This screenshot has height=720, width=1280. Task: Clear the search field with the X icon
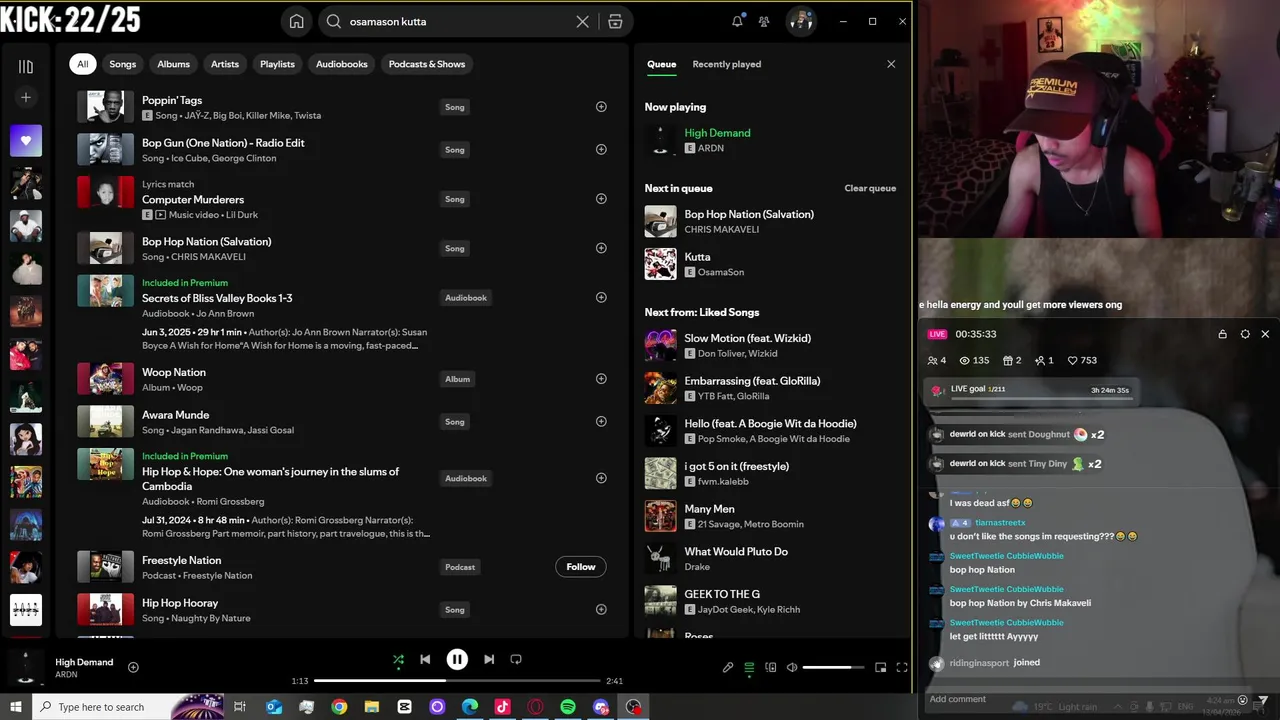pyautogui.click(x=582, y=21)
